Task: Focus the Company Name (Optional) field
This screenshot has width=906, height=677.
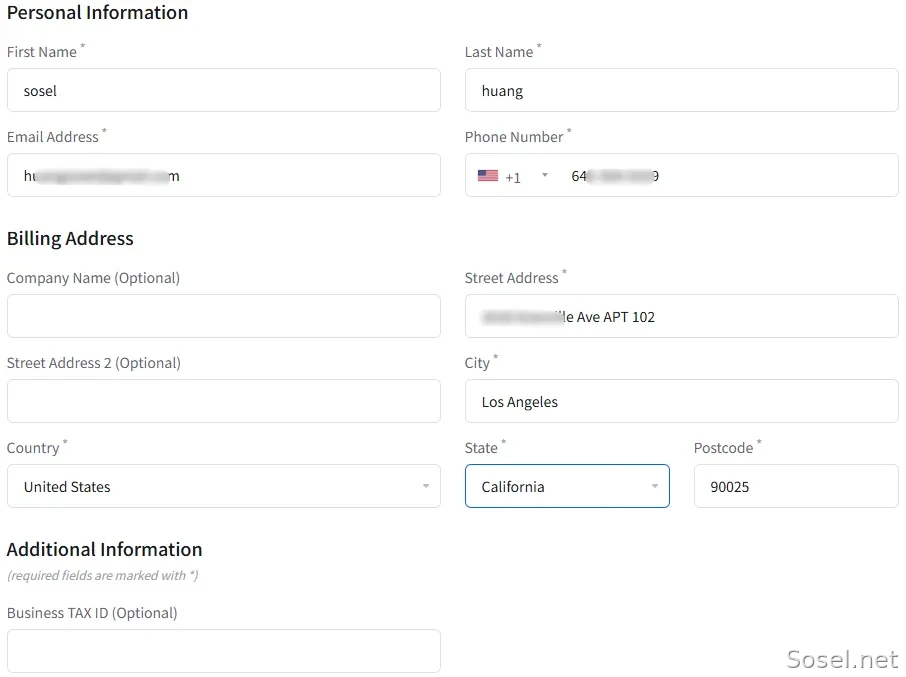Action: coord(224,316)
